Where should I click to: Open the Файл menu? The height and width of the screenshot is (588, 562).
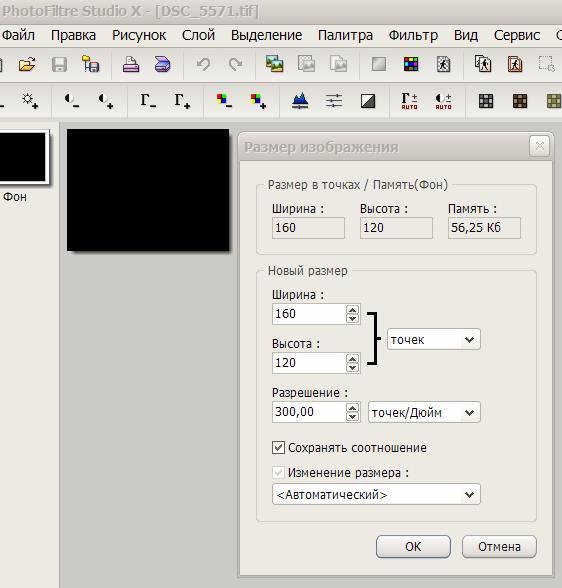point(18,35)
